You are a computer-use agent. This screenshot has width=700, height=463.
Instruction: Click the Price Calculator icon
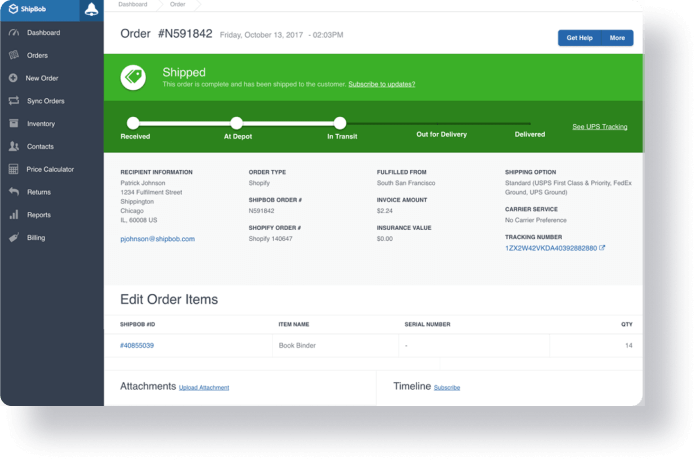click(13, 169)
